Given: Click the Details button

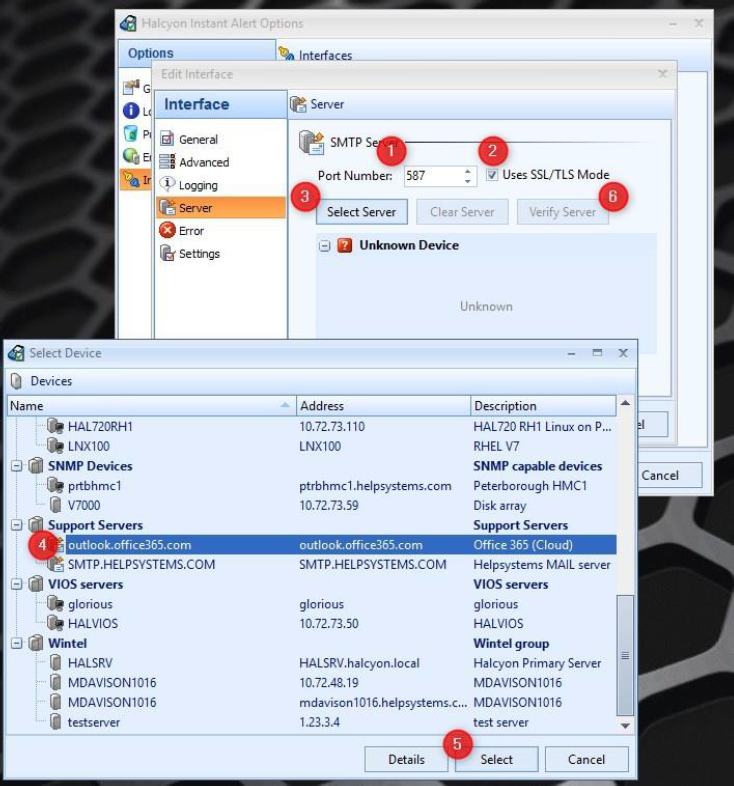Looking at the screenshot, I should [406, 759].
